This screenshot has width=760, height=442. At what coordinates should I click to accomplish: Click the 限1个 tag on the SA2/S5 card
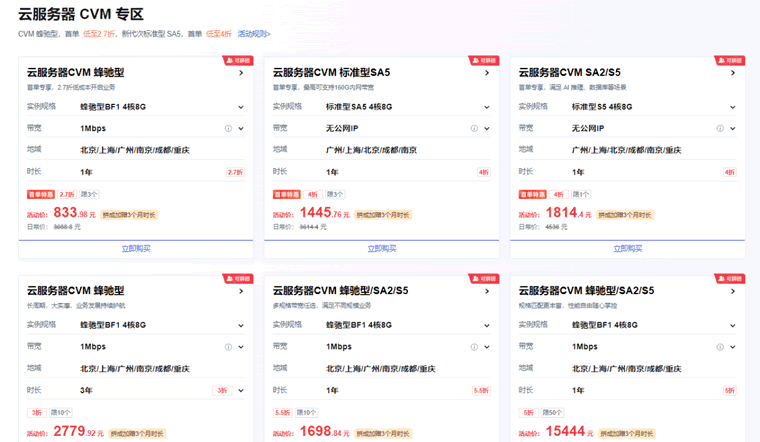pyautogui.click(x=581, y=194)
